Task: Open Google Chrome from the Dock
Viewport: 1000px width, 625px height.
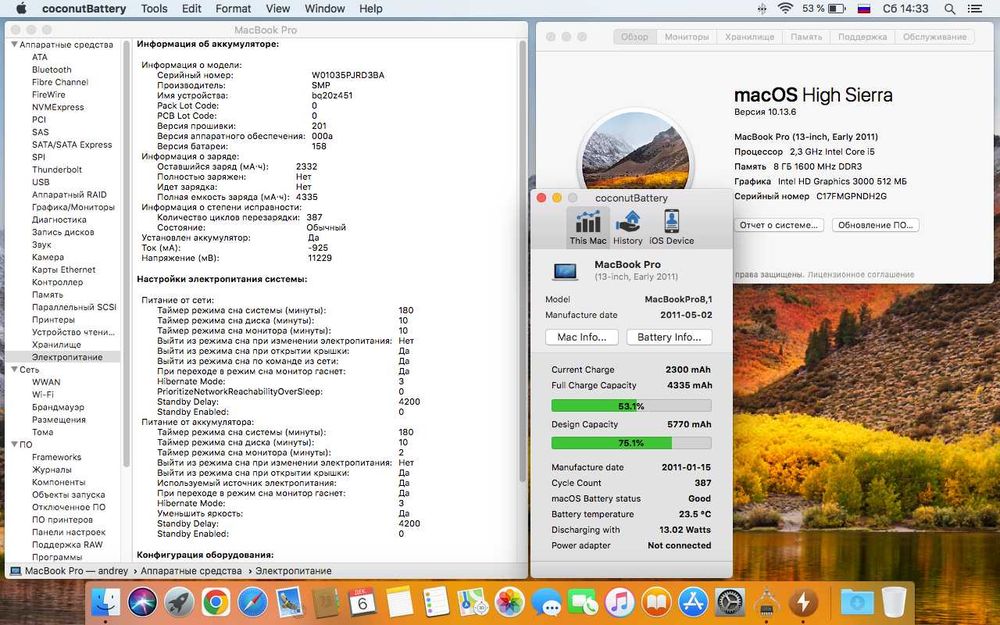Action: click(x=216, y=602)
